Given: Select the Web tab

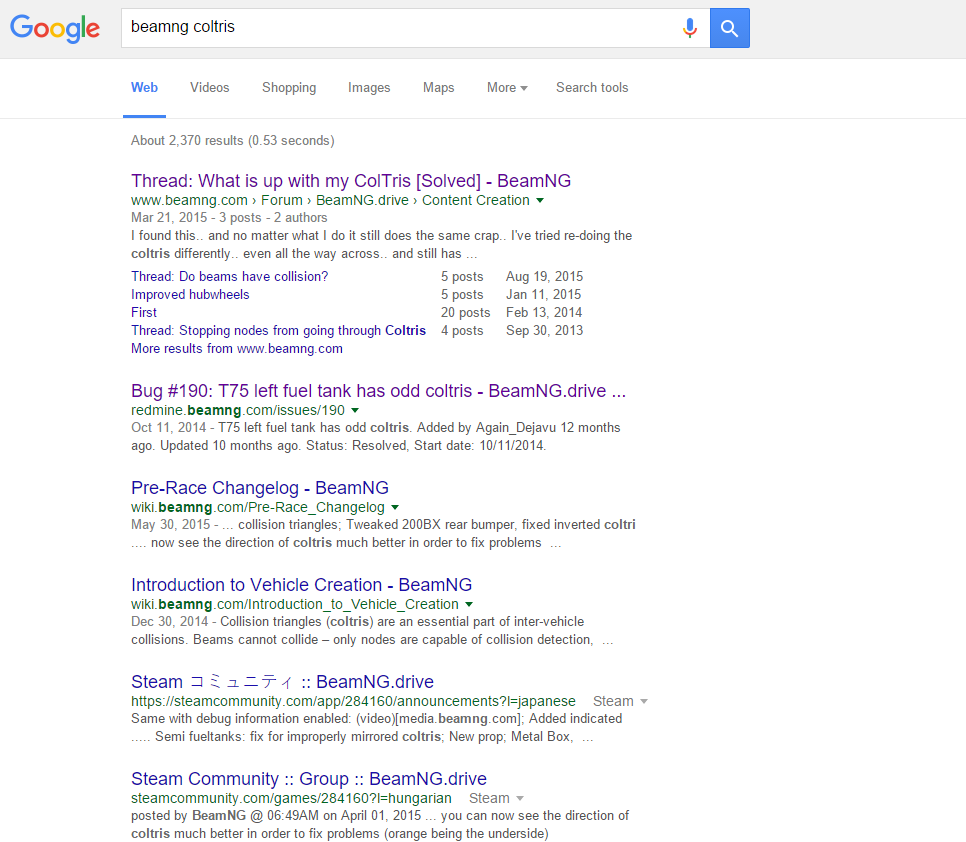Looking at the screenshot, I should 144,87.
